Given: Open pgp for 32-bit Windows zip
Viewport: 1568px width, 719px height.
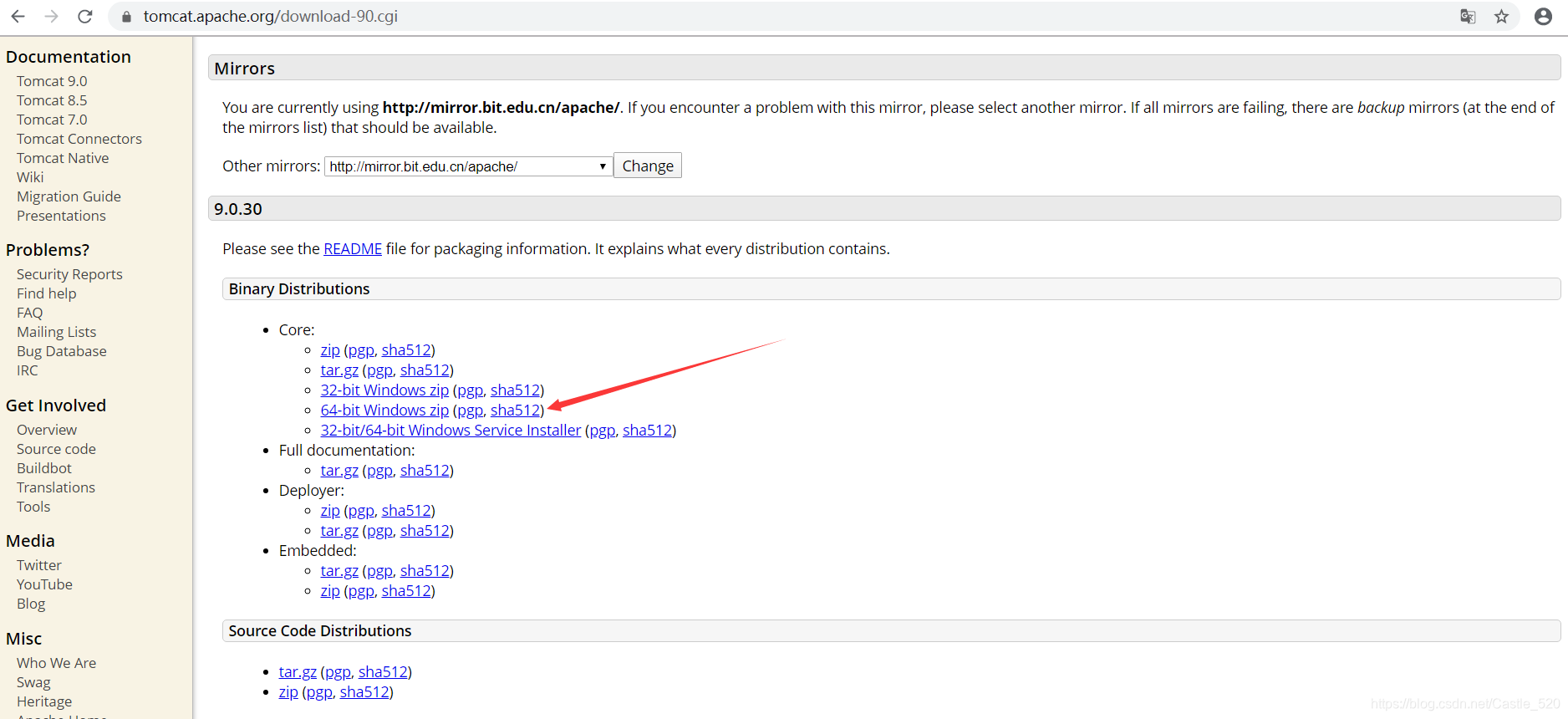Looking at the screenshot, I should [471, 390].
